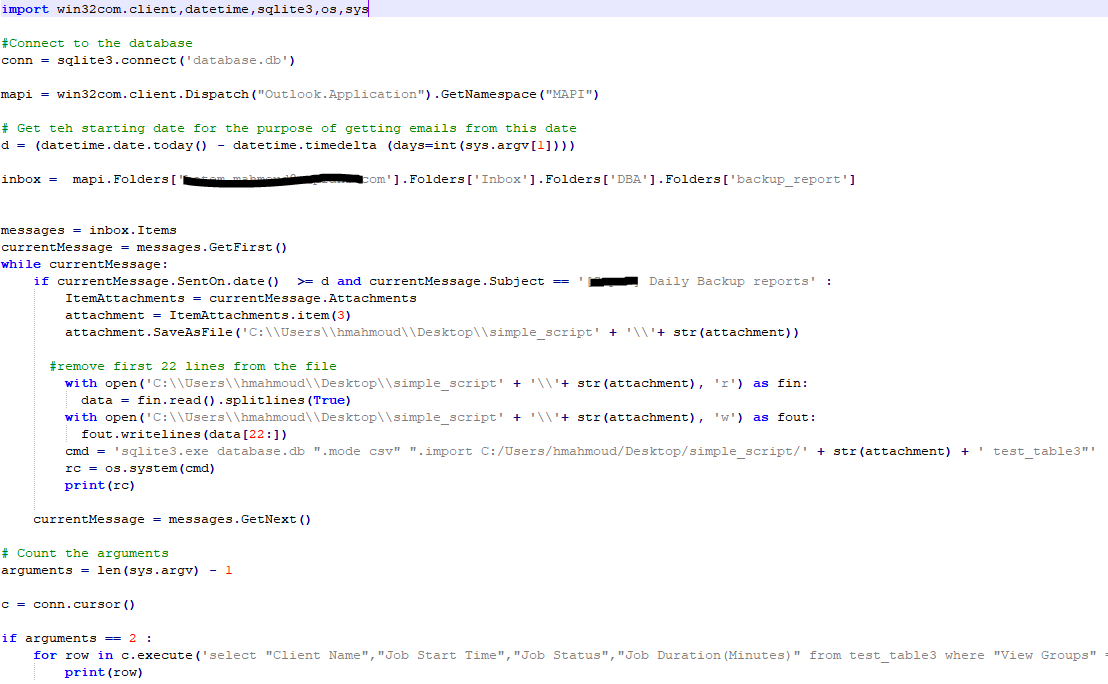Click the 'Get teh starting date' comment
The height and width of the screenshot is (684, 1108).
pos(289,128)
